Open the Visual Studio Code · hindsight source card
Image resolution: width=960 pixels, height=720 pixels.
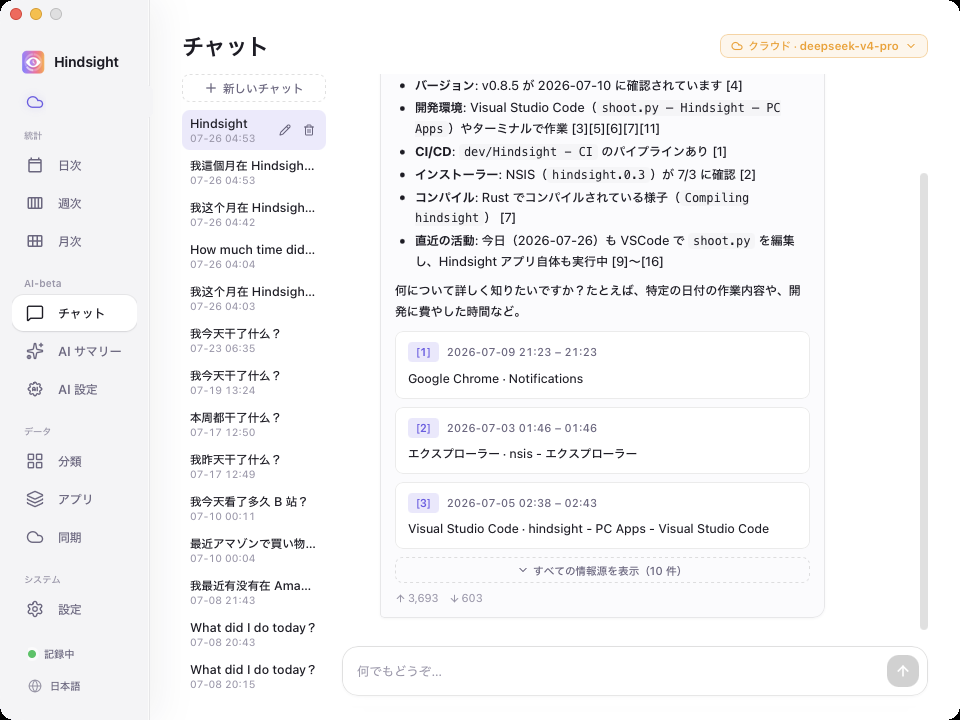[602, 516]
